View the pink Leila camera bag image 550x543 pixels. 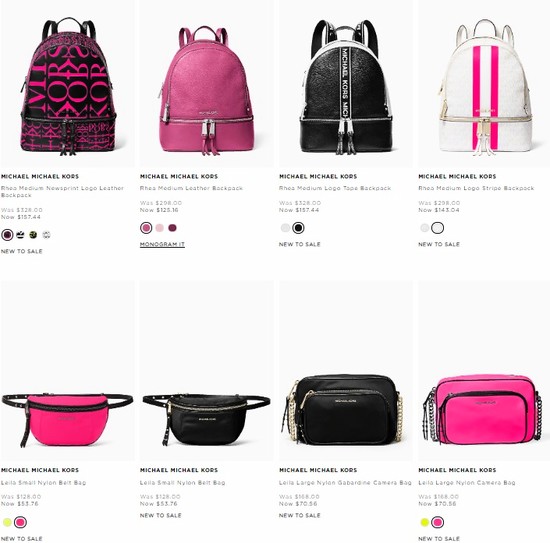click(483, 409)
